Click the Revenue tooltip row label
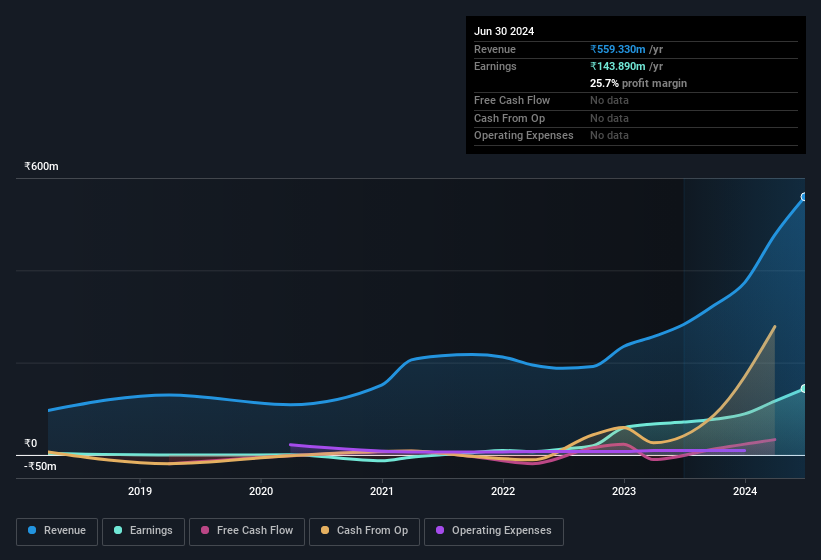The height and width of the screenshot is (560, 821). click(x=495, y=49)
